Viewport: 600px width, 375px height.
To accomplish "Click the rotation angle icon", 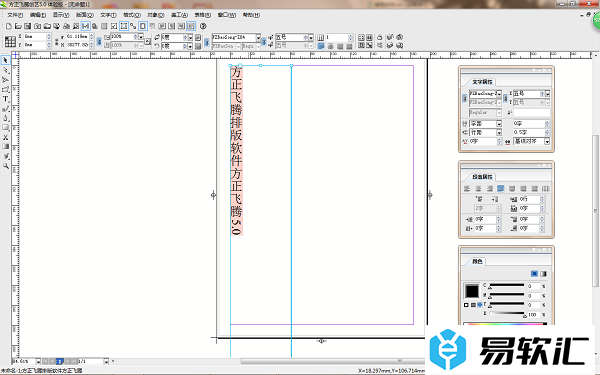I will [157, 37].
